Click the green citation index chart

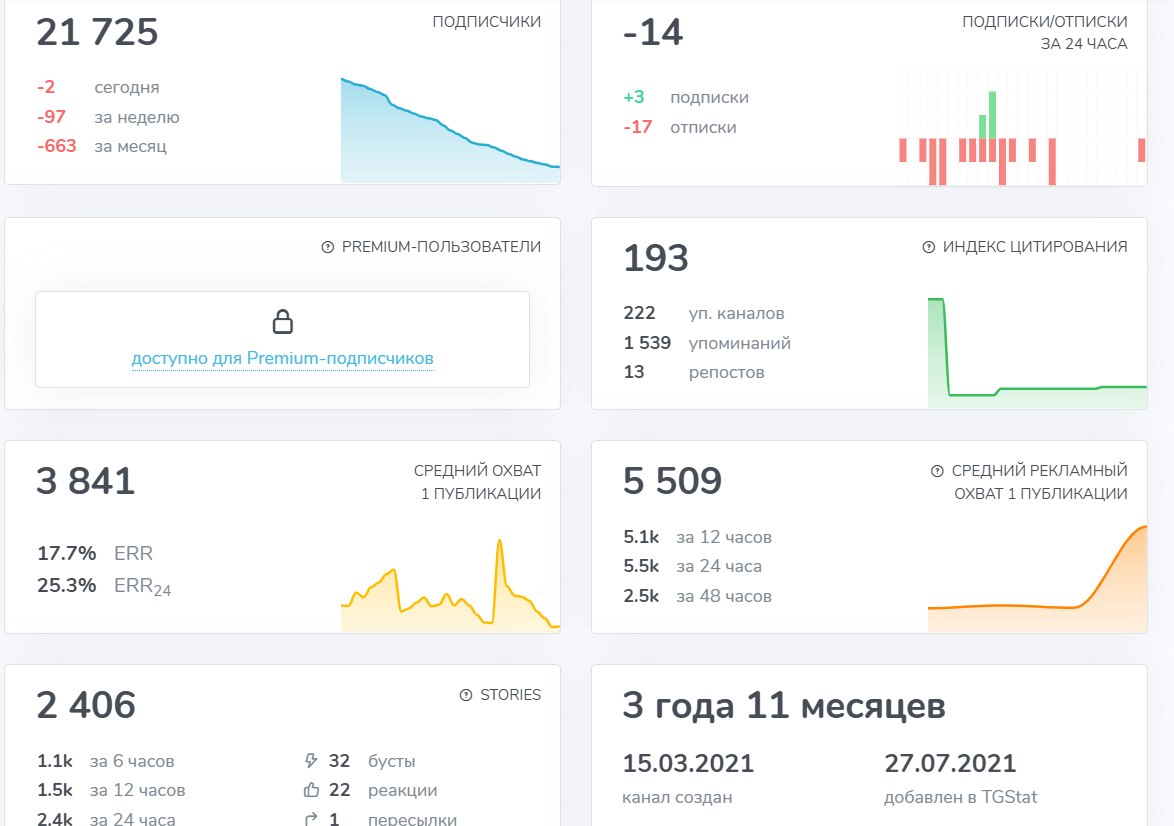1037,353
